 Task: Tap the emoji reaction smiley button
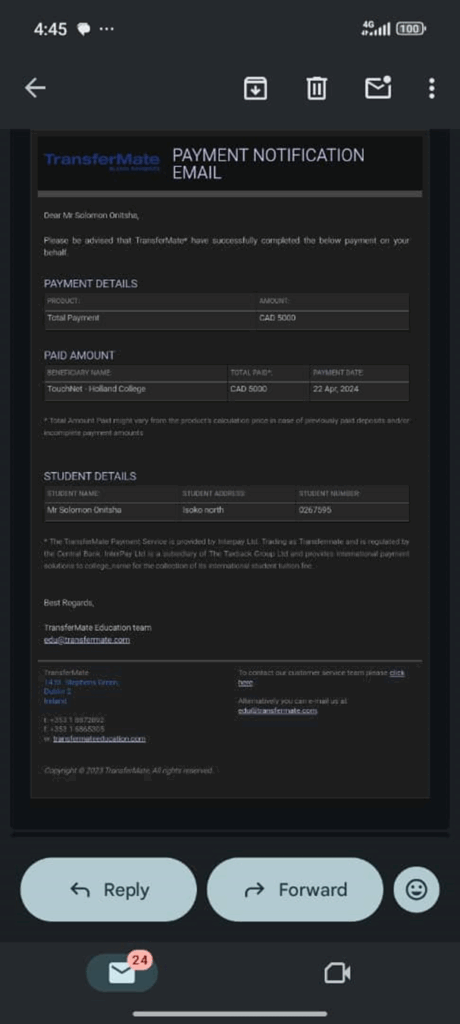(x=416, y=889)
